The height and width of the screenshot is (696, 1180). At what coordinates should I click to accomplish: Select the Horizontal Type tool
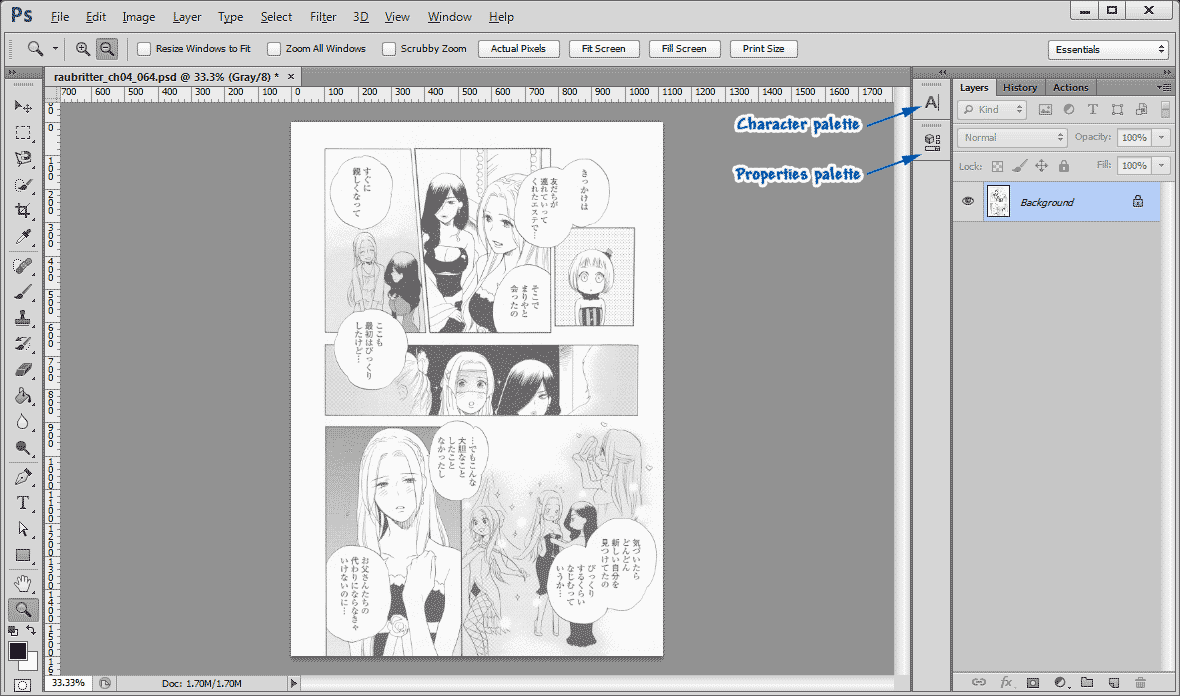23,503
